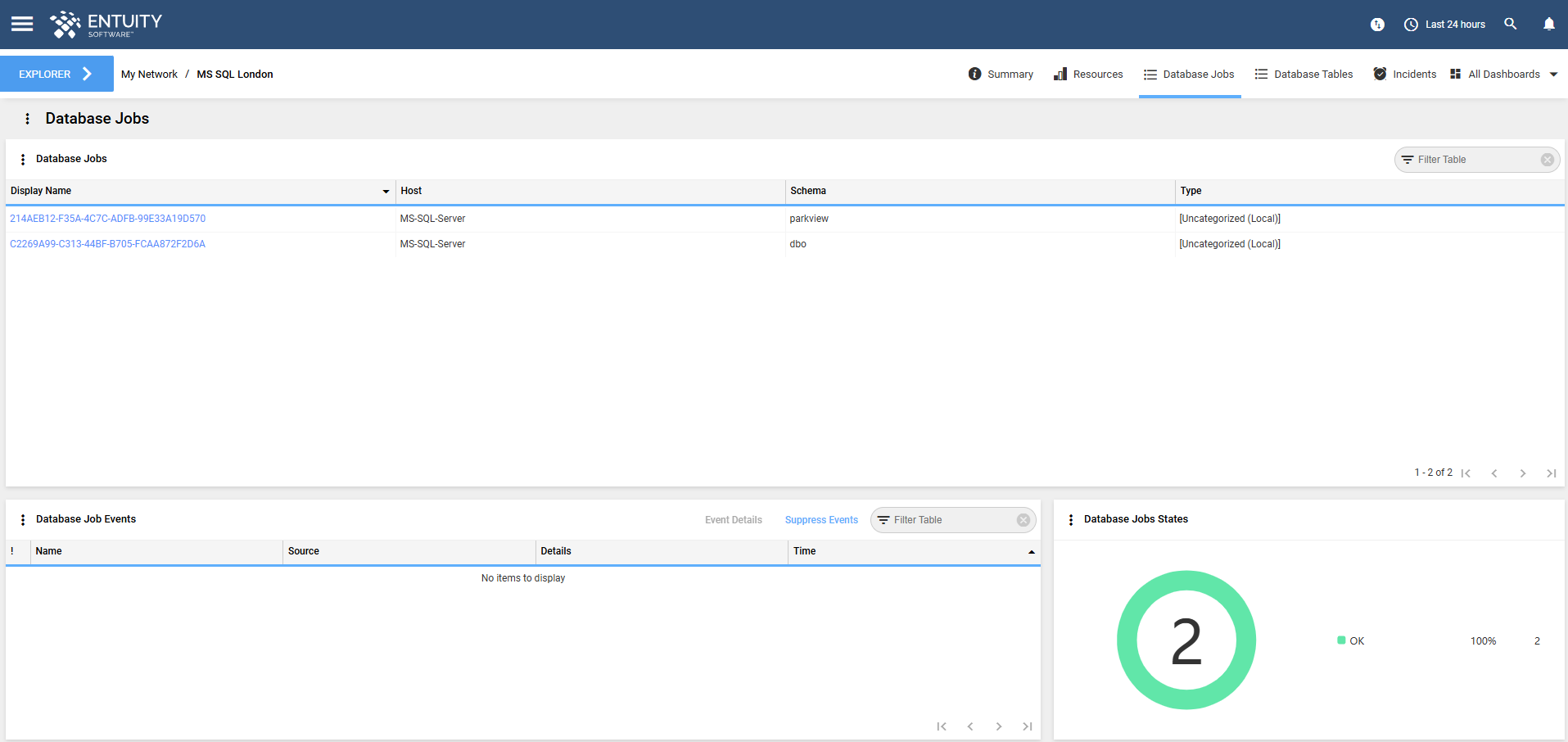Sort events by the Details column

point(662,551)
